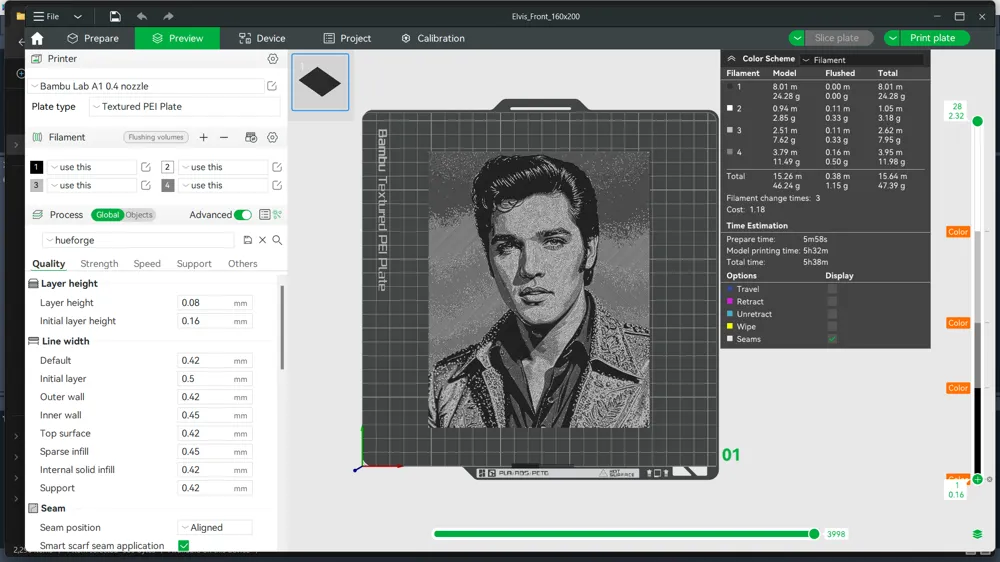
Task: Search process settings magnifier icon
Action: [x=277, y=240]
